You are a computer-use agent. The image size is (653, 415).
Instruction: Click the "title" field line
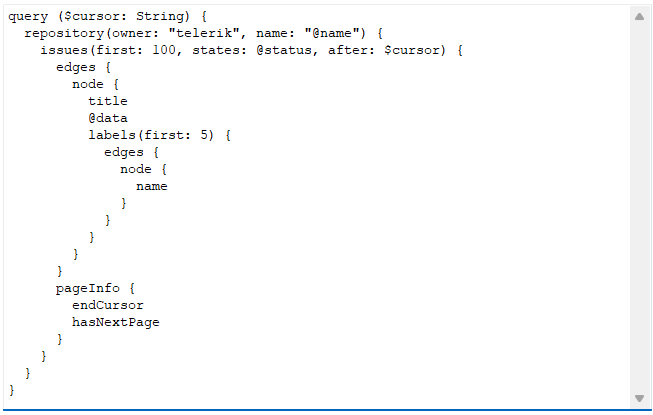108,101
